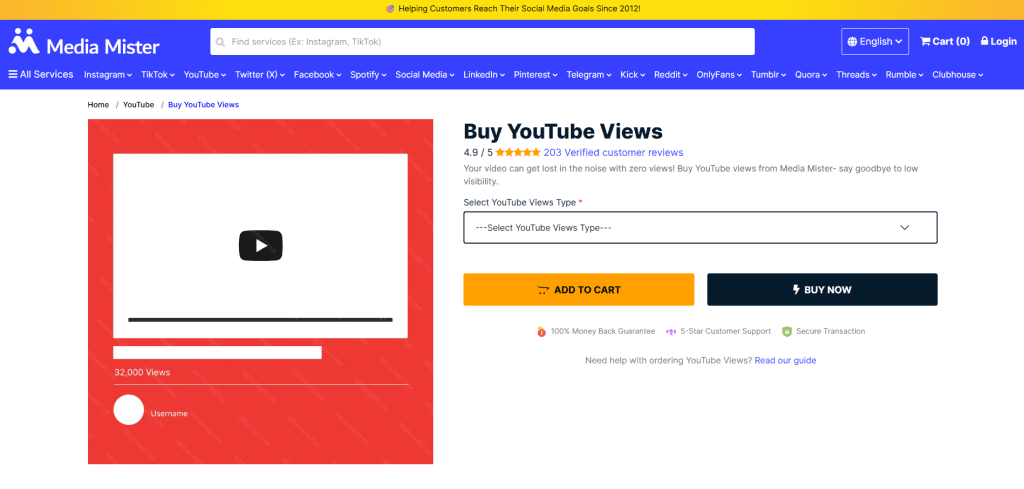Screen dimensions: 1024x489
Task: Open Cart (0) link
Action: tap(945, 41)
